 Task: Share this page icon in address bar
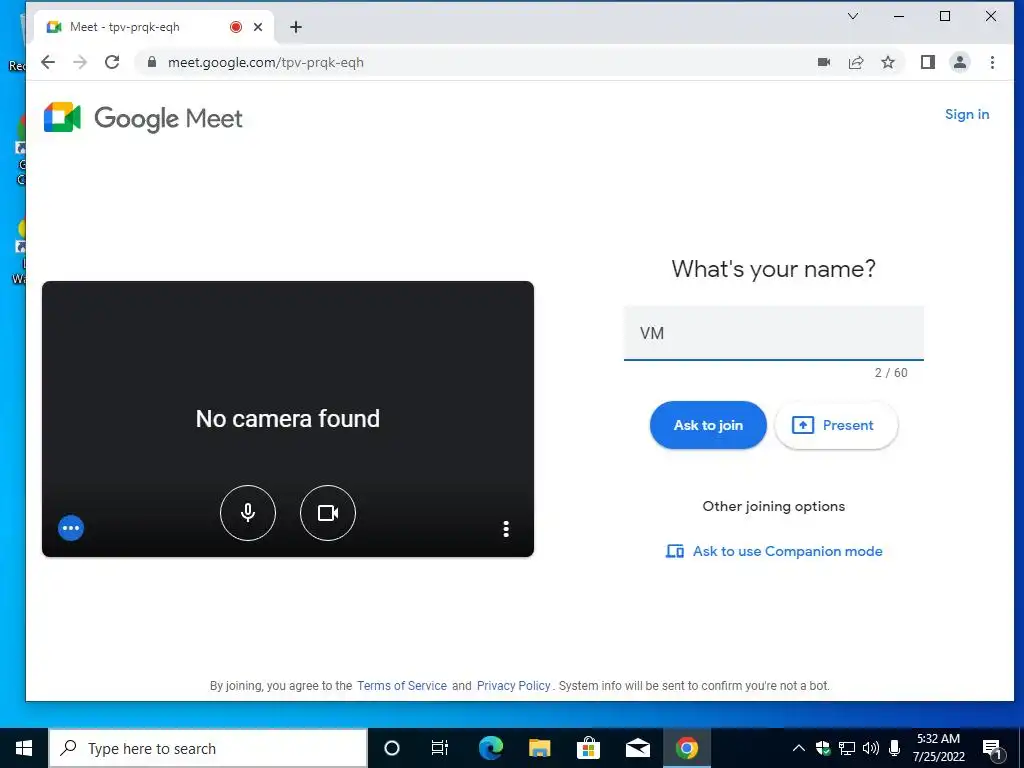[856, 62]
